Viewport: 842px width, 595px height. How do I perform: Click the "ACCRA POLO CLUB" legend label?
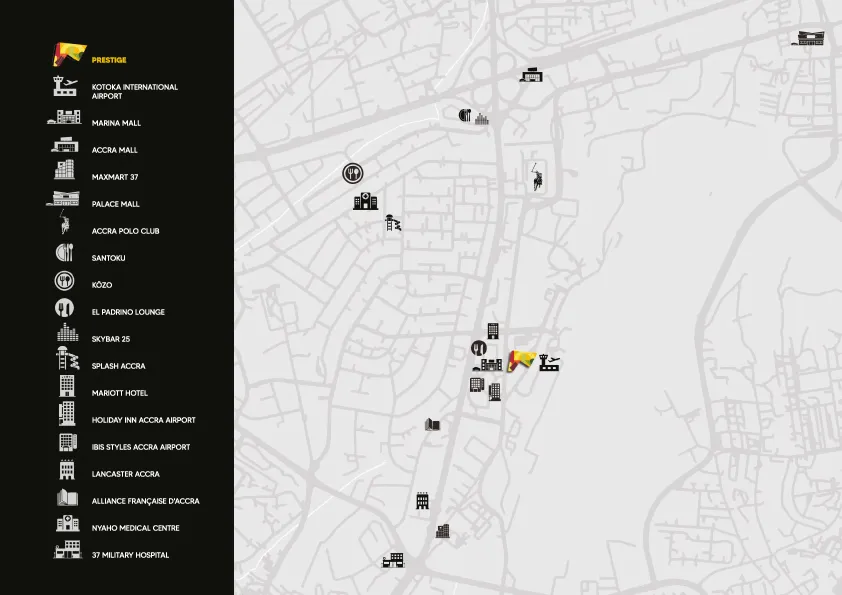(126, 231)
